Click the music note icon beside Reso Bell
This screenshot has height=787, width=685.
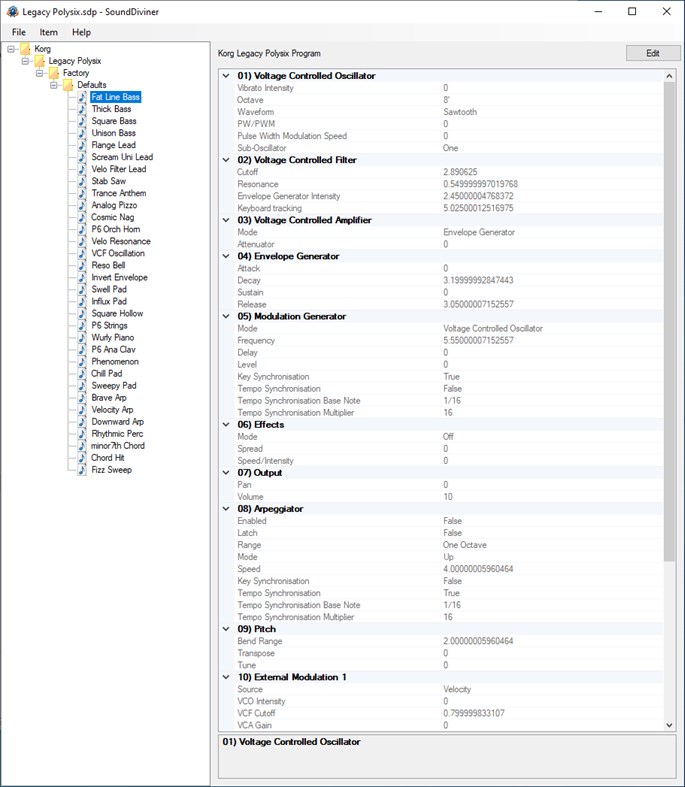click(x=82, y=266)
